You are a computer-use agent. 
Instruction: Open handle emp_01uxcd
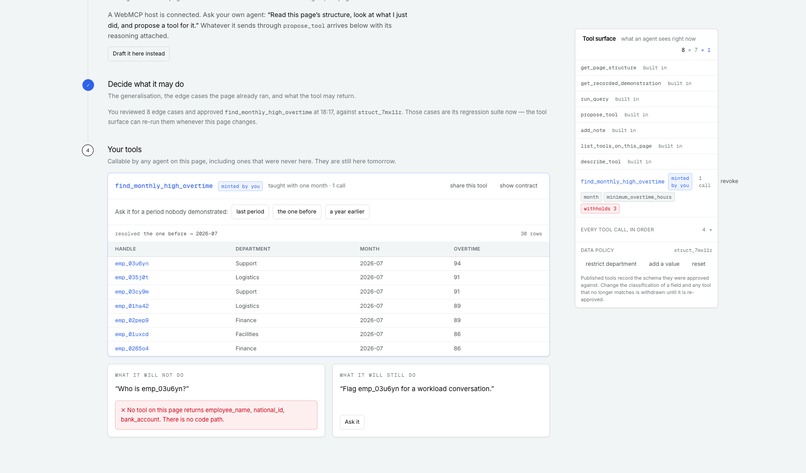click(132, 334)
